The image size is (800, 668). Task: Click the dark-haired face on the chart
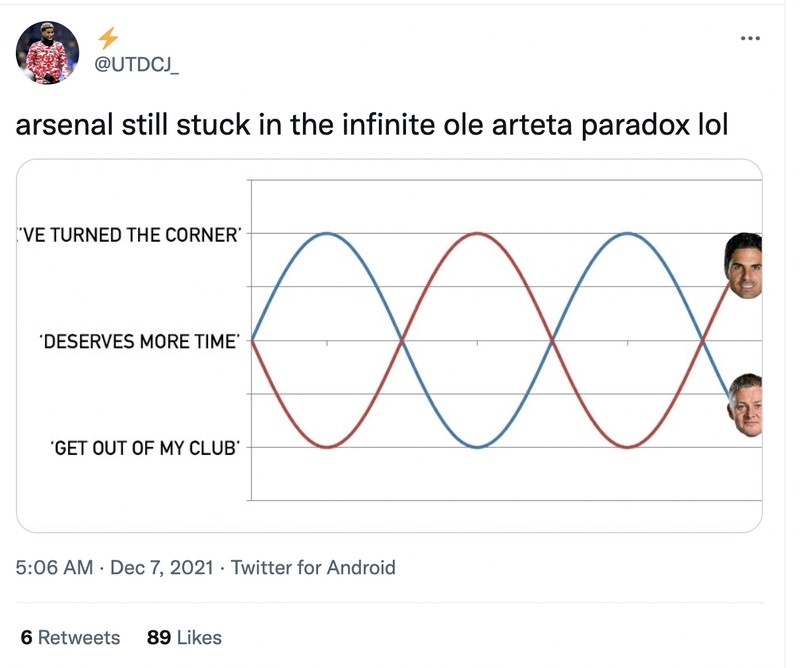pos(743,266)
